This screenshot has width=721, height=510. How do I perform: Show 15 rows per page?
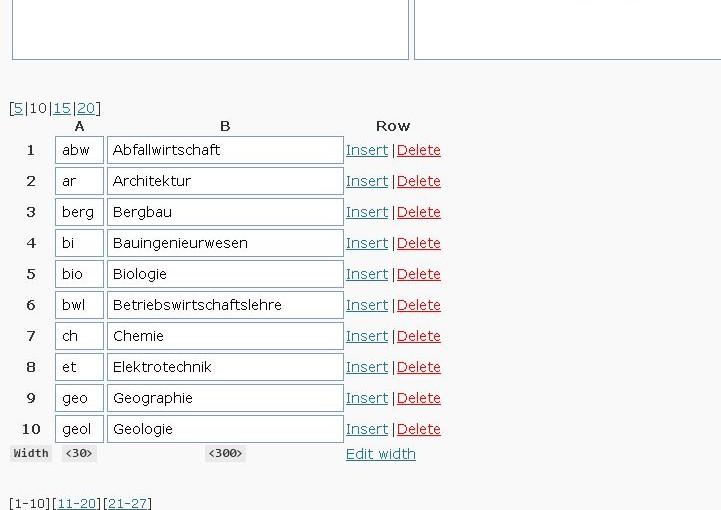pyautogui.click(x=62, y=108)
